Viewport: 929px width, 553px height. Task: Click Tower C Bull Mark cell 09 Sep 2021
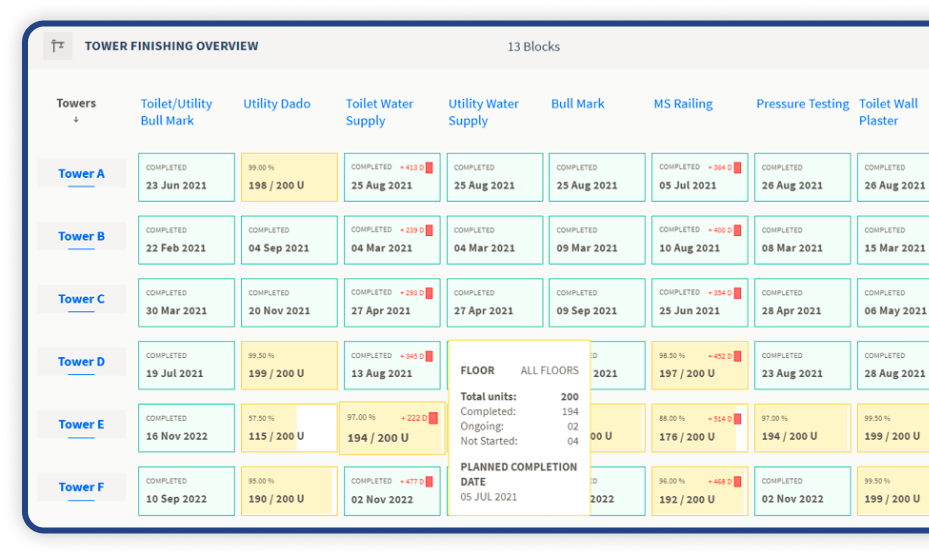[597, 303]
